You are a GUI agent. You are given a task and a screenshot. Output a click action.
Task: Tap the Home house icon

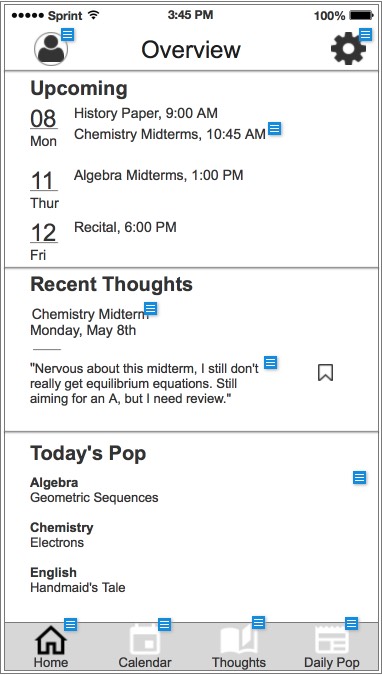tap(51, 641)
